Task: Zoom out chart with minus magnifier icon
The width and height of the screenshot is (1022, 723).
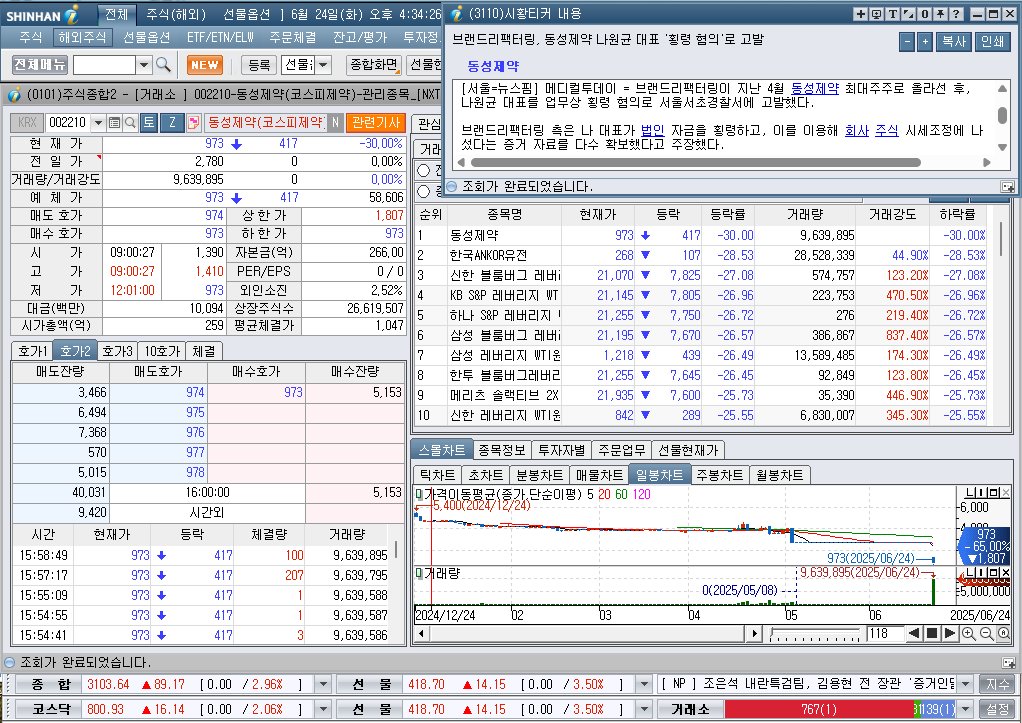Action: 986,634
